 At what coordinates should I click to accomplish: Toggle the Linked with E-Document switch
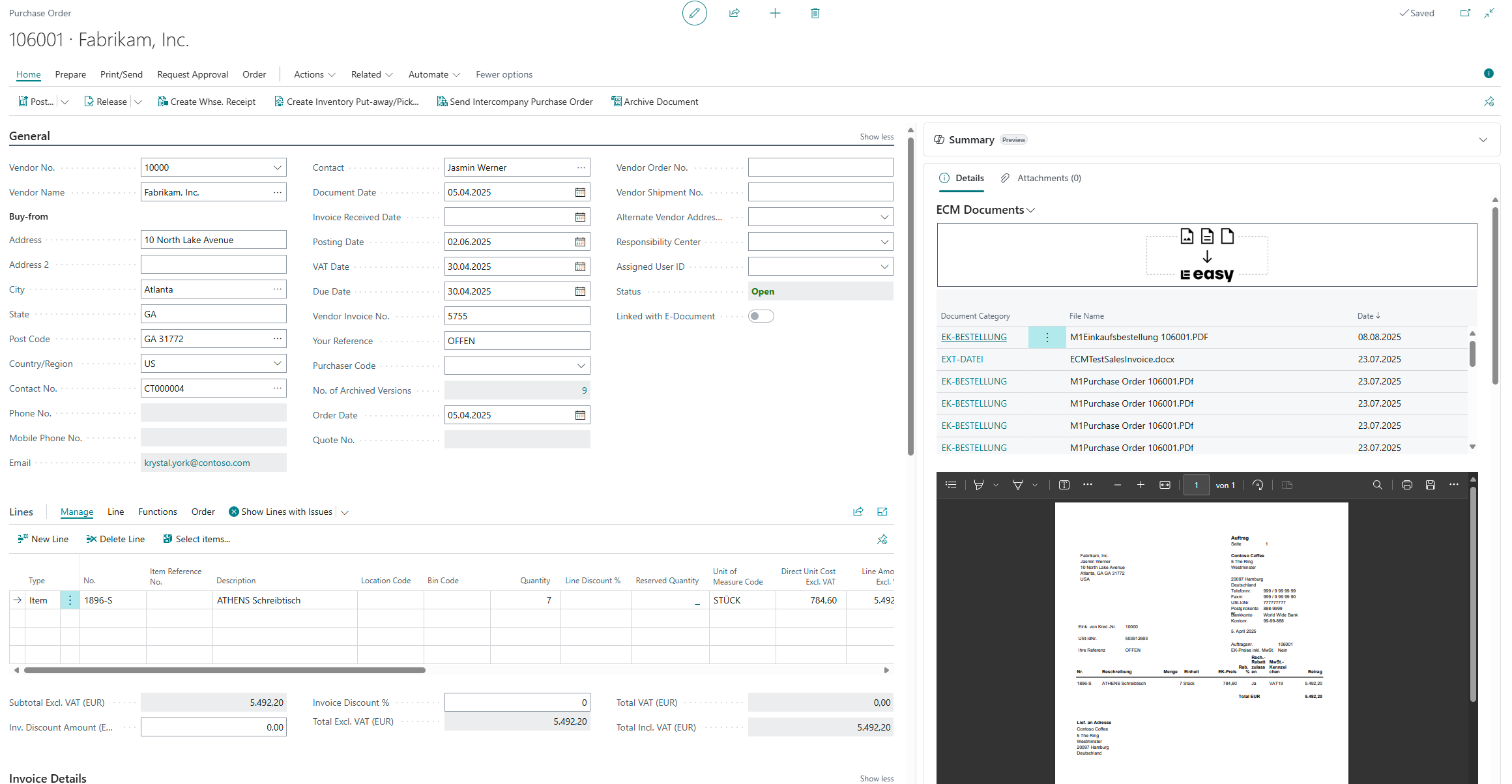click(x=761, y=316)
